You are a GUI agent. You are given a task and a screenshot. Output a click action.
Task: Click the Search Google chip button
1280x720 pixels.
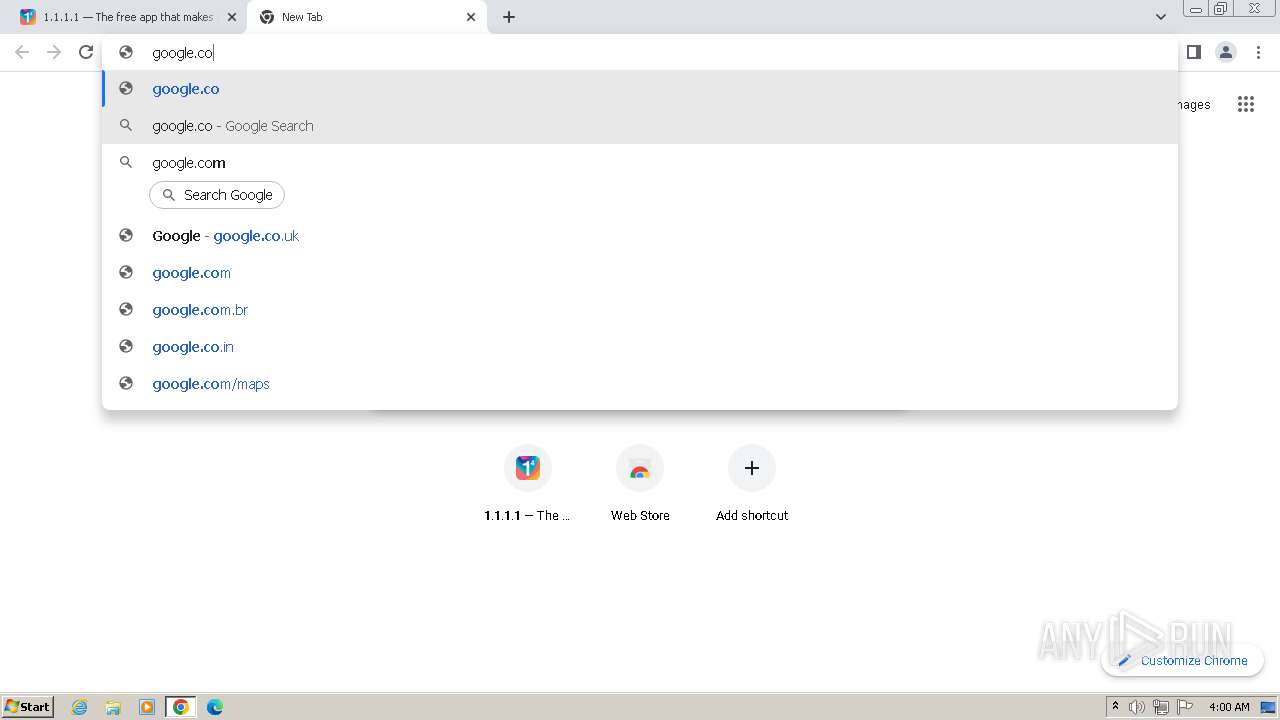217,195
